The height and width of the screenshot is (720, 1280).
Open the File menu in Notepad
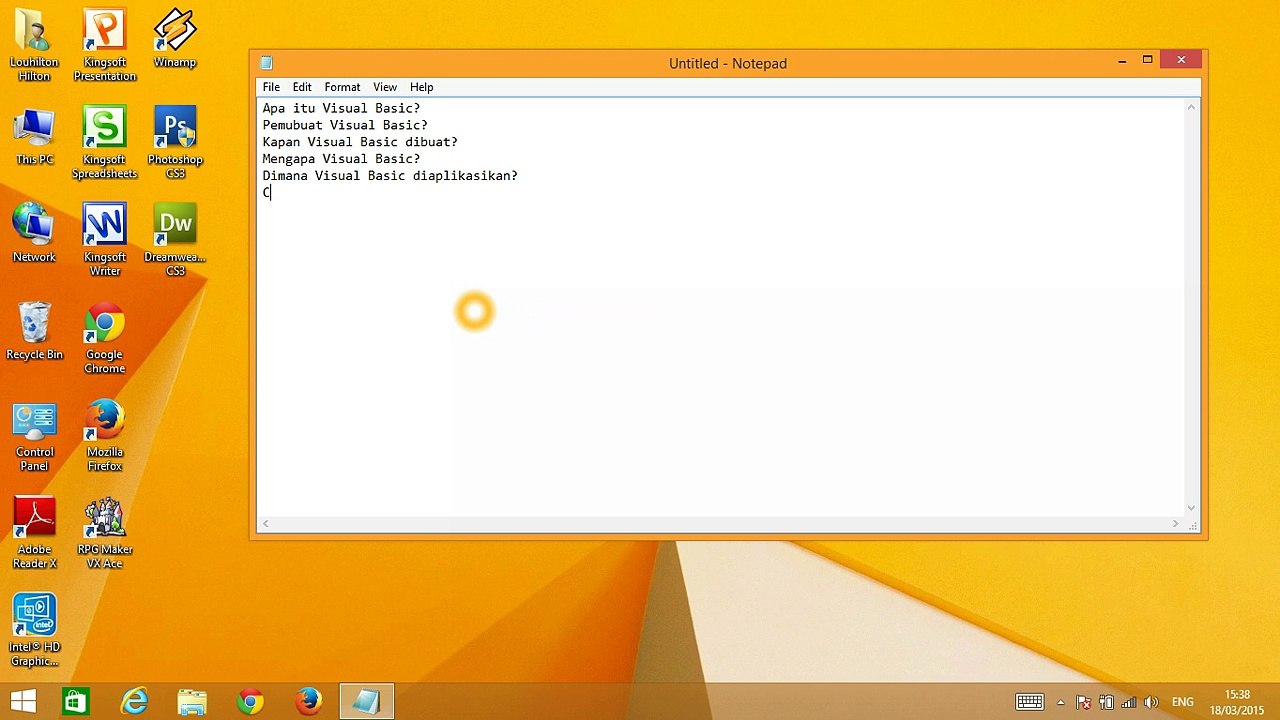click(x=271, y=87)
